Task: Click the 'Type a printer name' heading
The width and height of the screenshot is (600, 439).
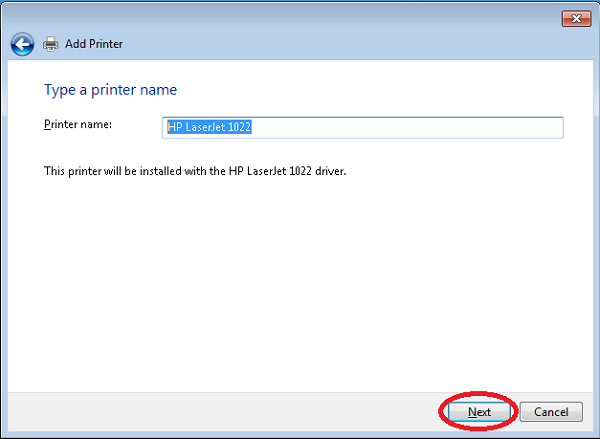Action: point(110,90)
